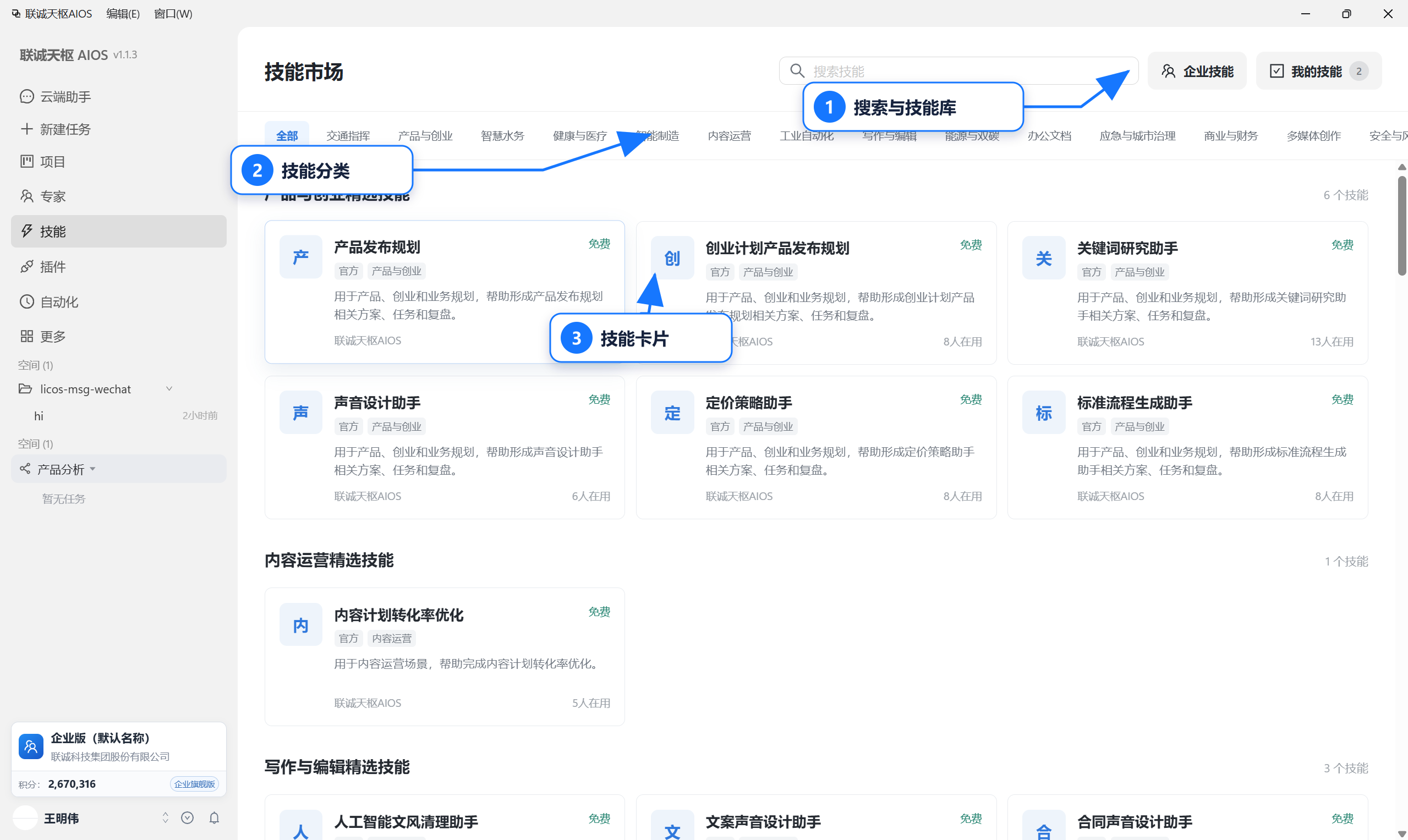Click the 关 tile icon of 关键词研究助手

point(1043,258)
